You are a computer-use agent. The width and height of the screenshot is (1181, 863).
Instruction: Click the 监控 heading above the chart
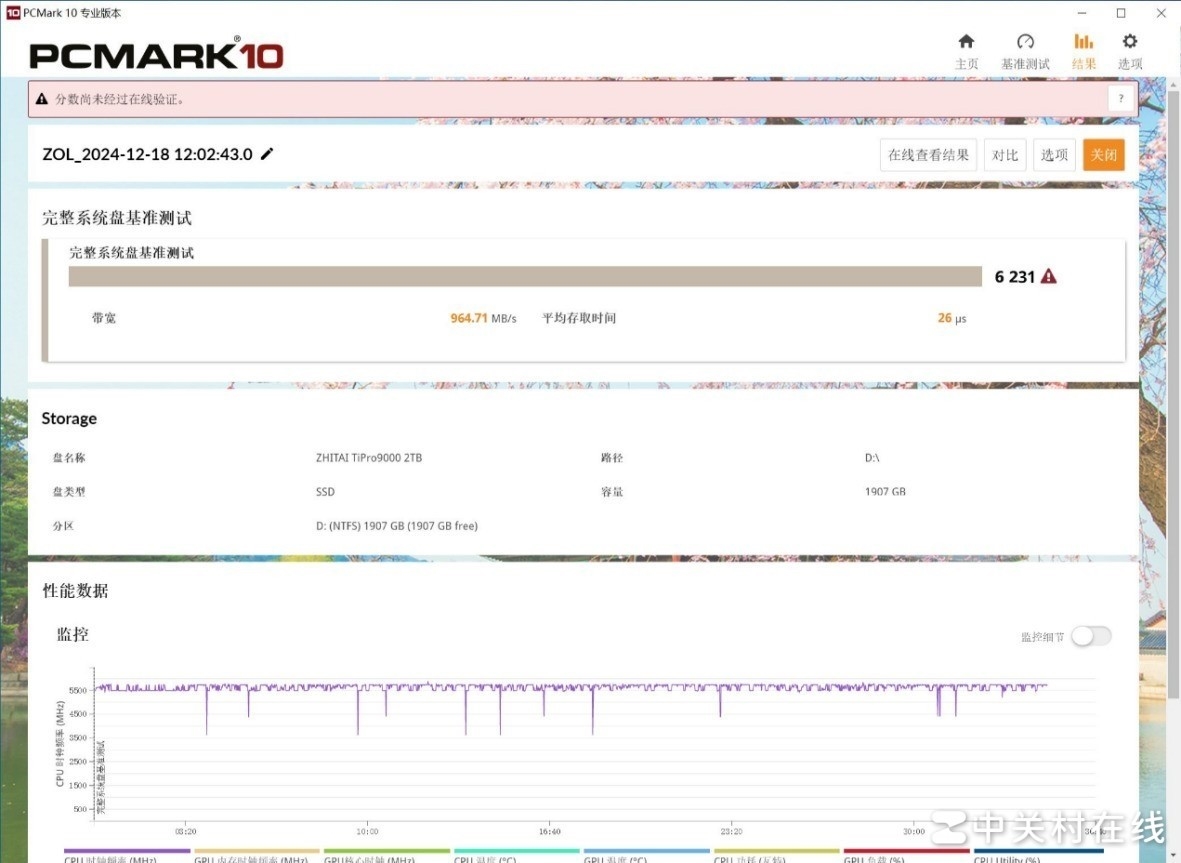pos(73,634)
